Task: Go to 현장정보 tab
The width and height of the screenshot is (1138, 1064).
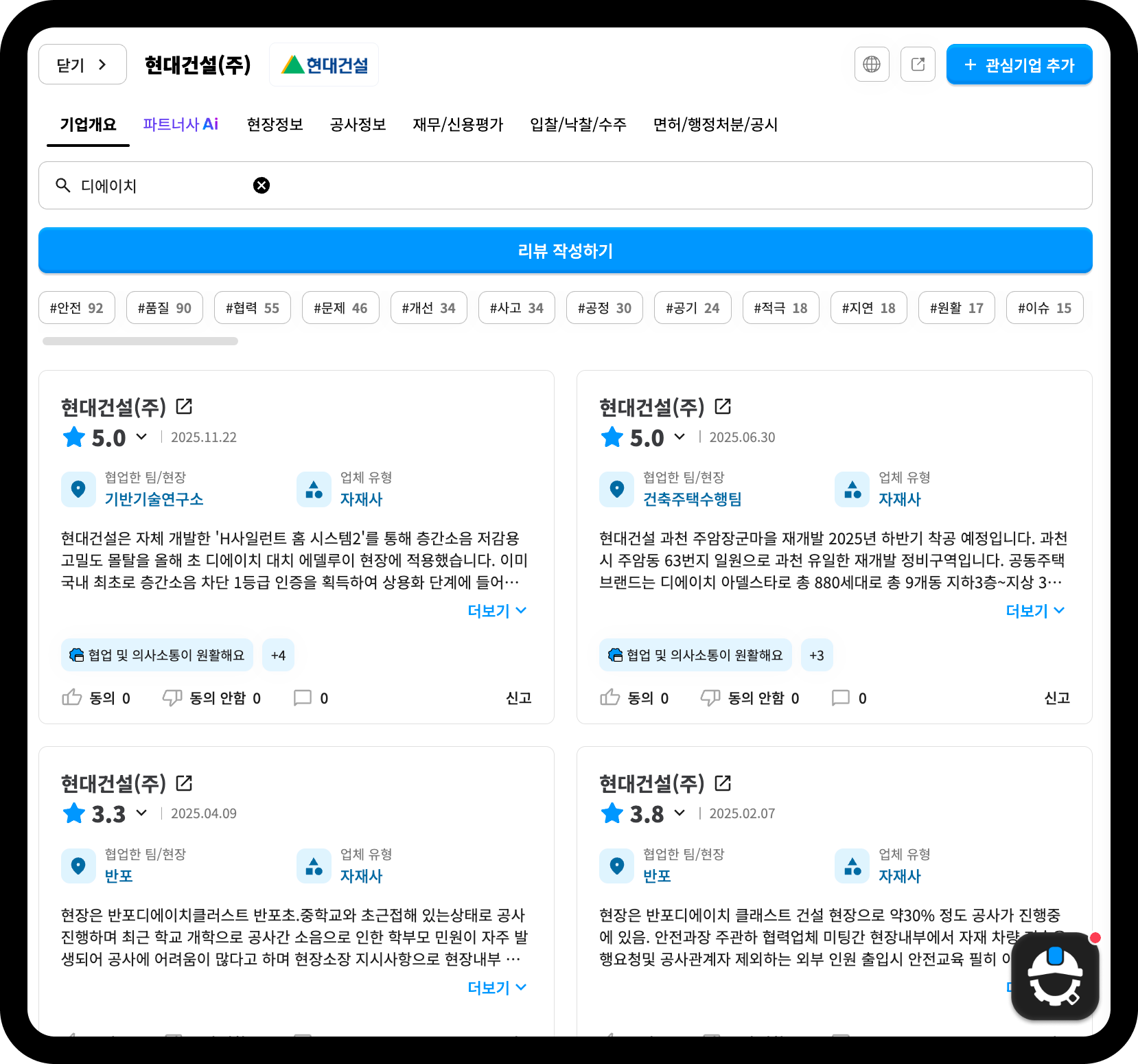Action: (275, 124)
